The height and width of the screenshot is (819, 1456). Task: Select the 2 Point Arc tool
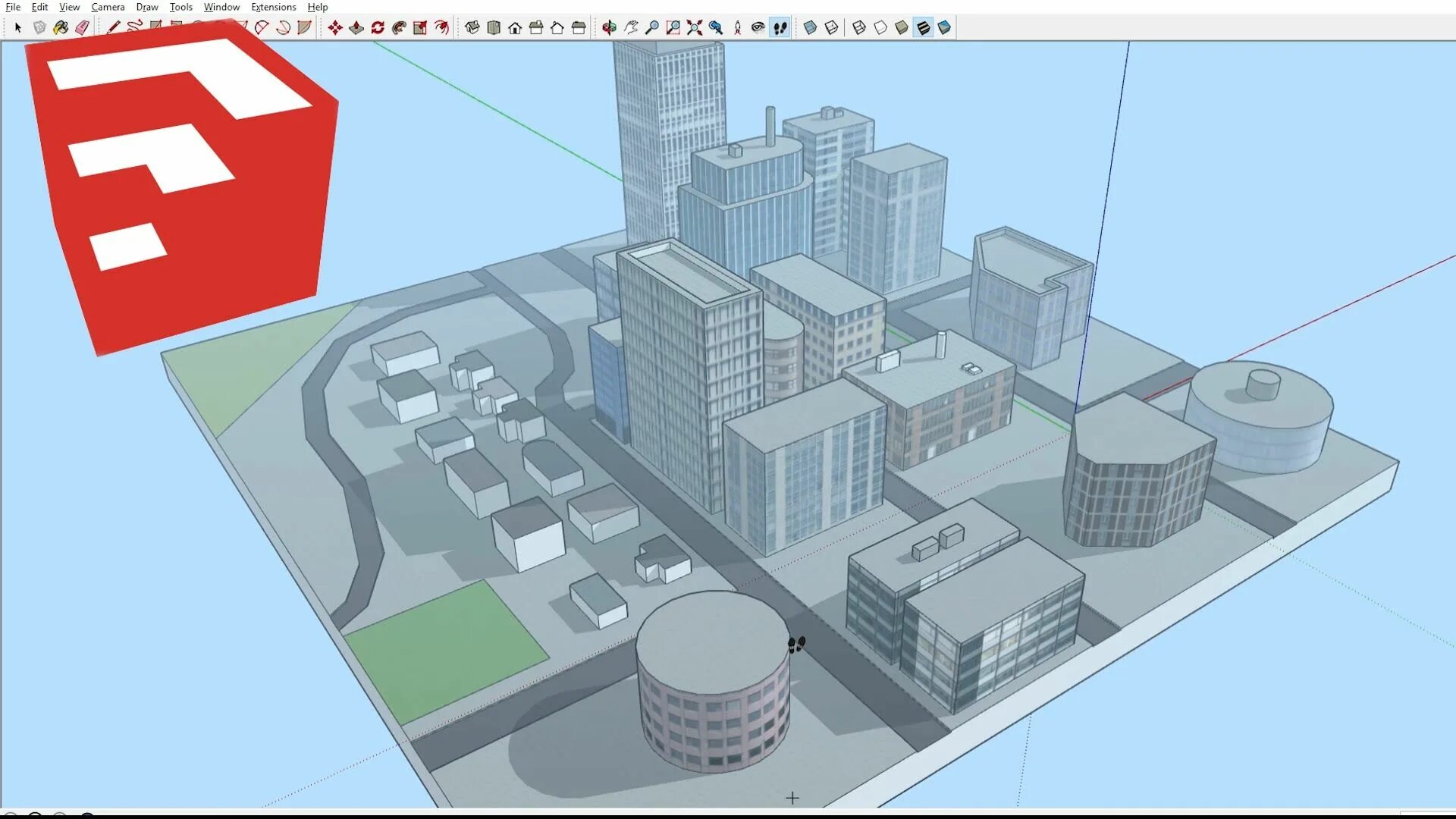pos(262,28)
